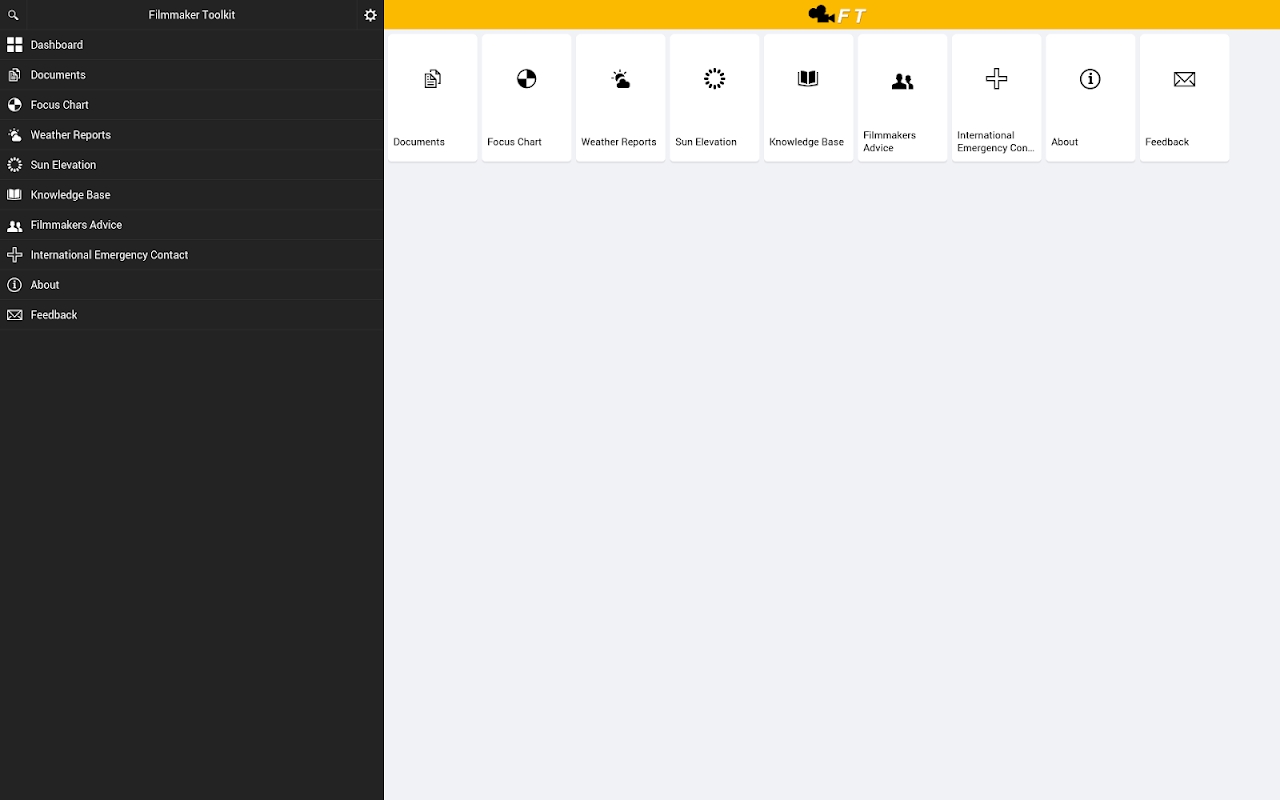
Task: Click the Filmmakers Advice people icon in sidebar
Action: point(14,225)
